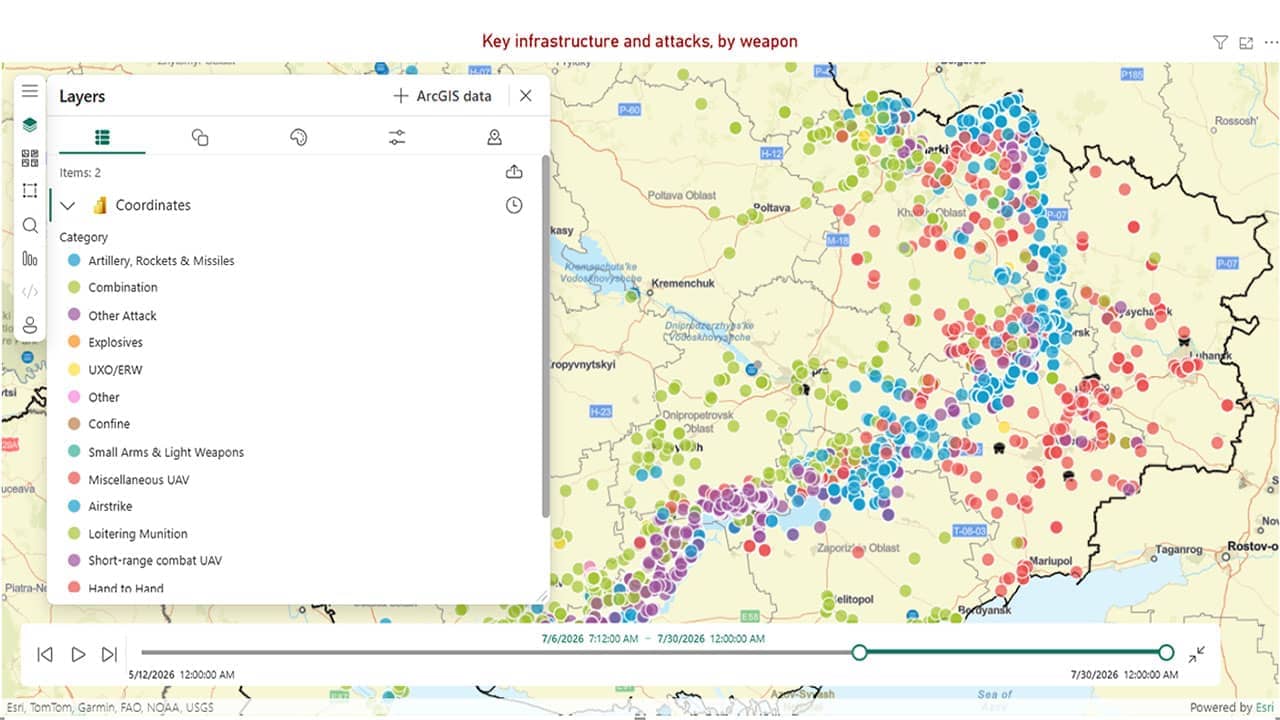Activate the rectangle selection tool
1280x720 pixels.
point(30,191)
